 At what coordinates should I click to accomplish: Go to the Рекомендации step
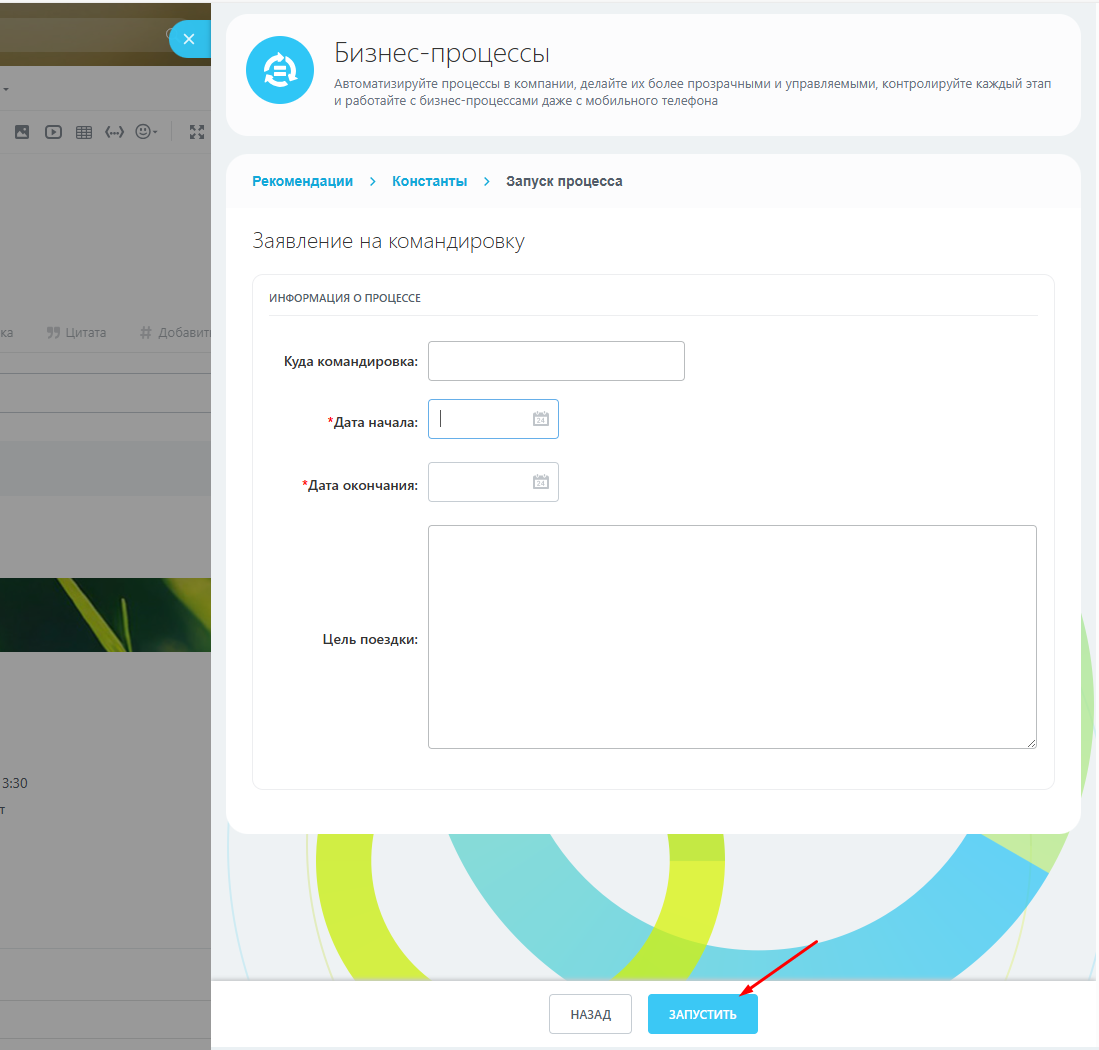pos(302,181)
